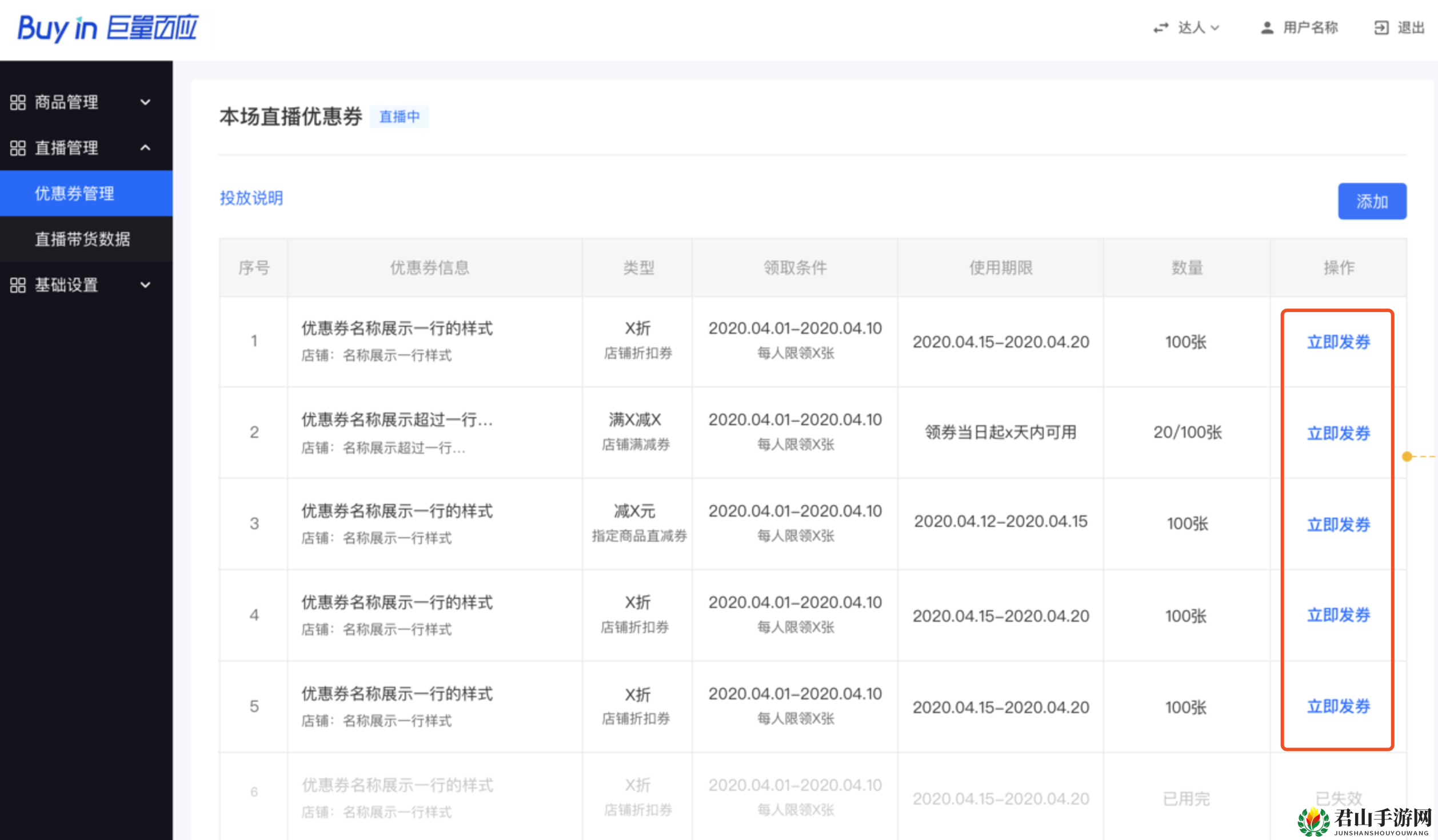Click 领券当日起x天内可用 validity cell

1001,433
